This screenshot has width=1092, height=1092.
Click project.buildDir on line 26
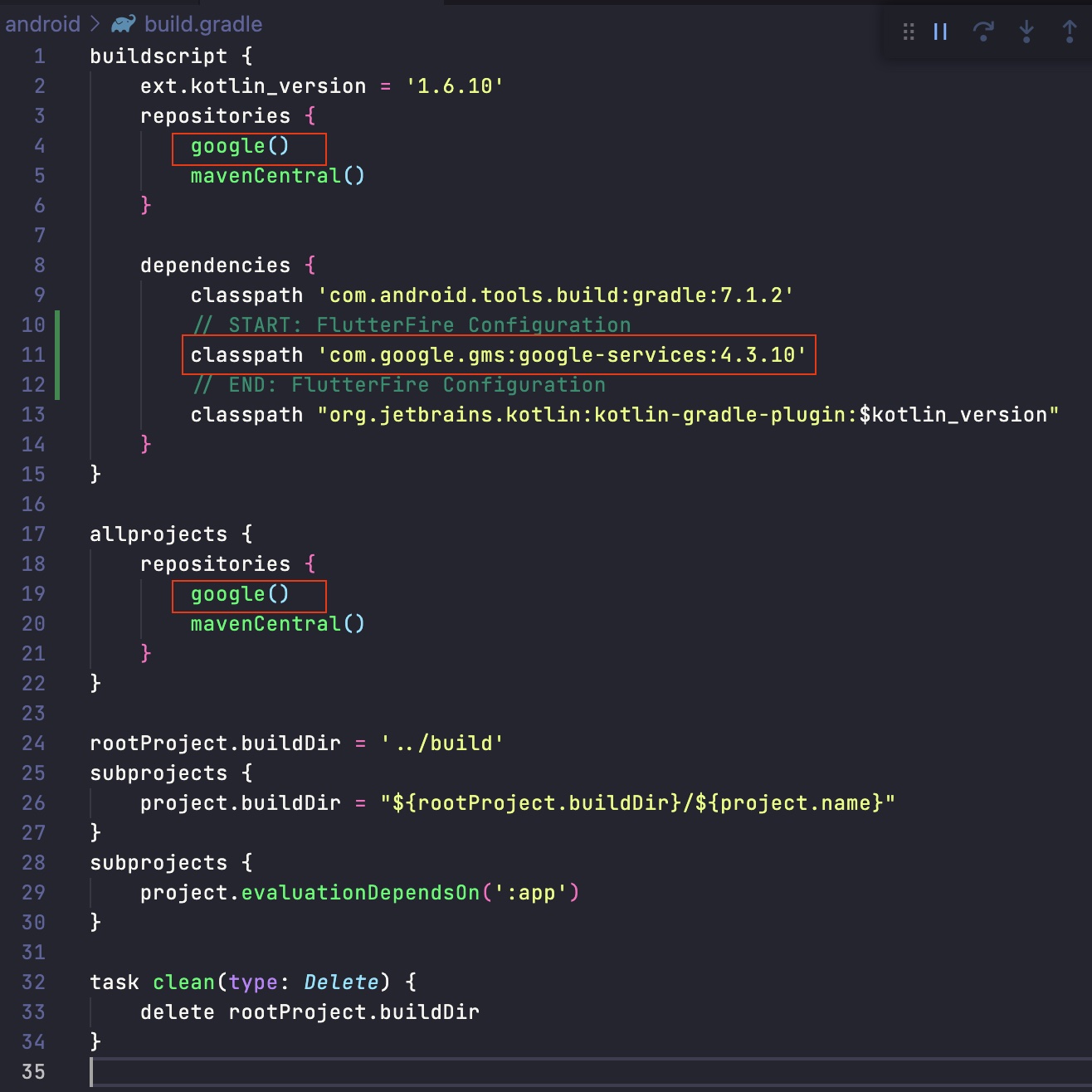(241, 803)
